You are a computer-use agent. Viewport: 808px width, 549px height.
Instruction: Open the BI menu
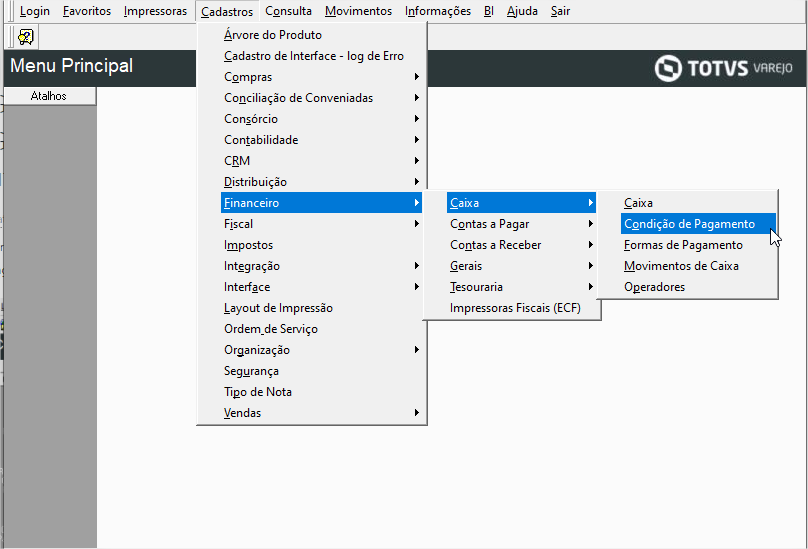[x=489, y=11]
